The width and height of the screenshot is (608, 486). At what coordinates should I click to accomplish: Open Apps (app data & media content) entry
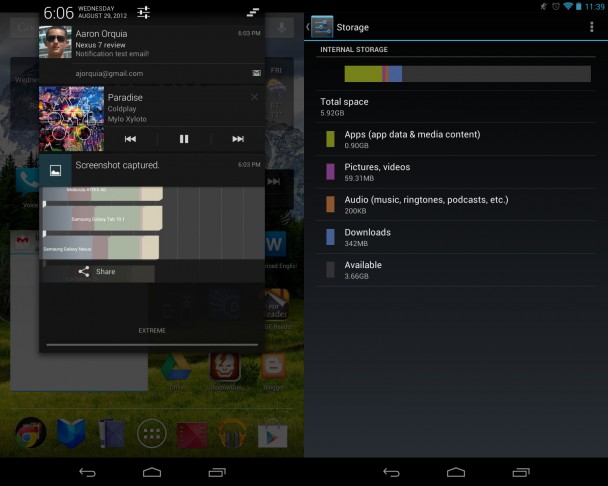coord(456,140)
